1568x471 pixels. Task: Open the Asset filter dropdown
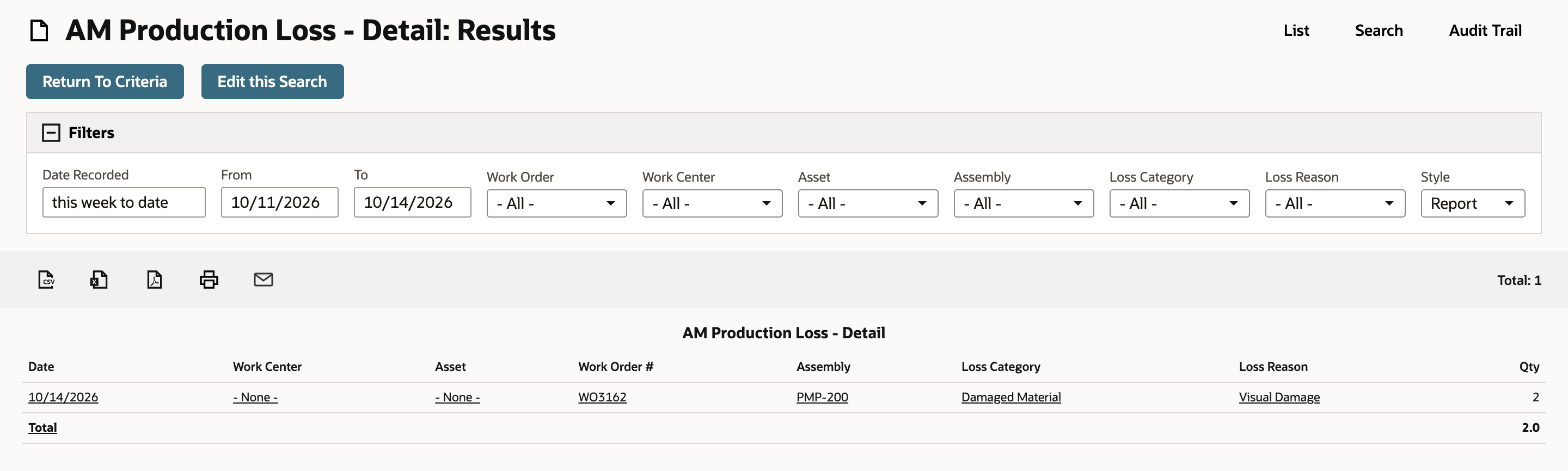pos(868,203)
